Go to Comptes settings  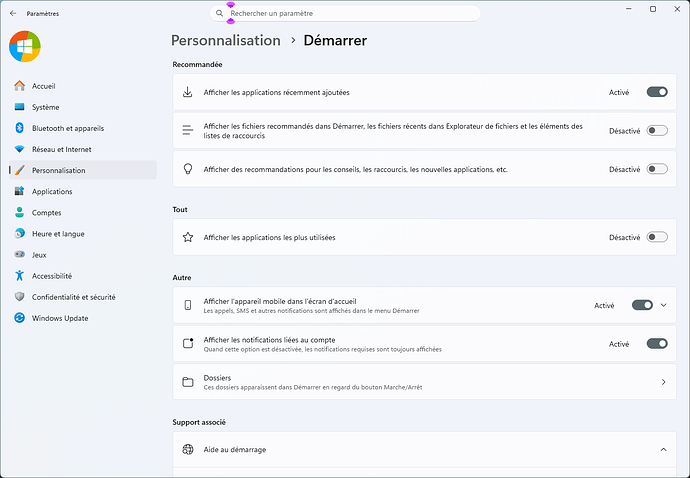click(x=83, y=213)
